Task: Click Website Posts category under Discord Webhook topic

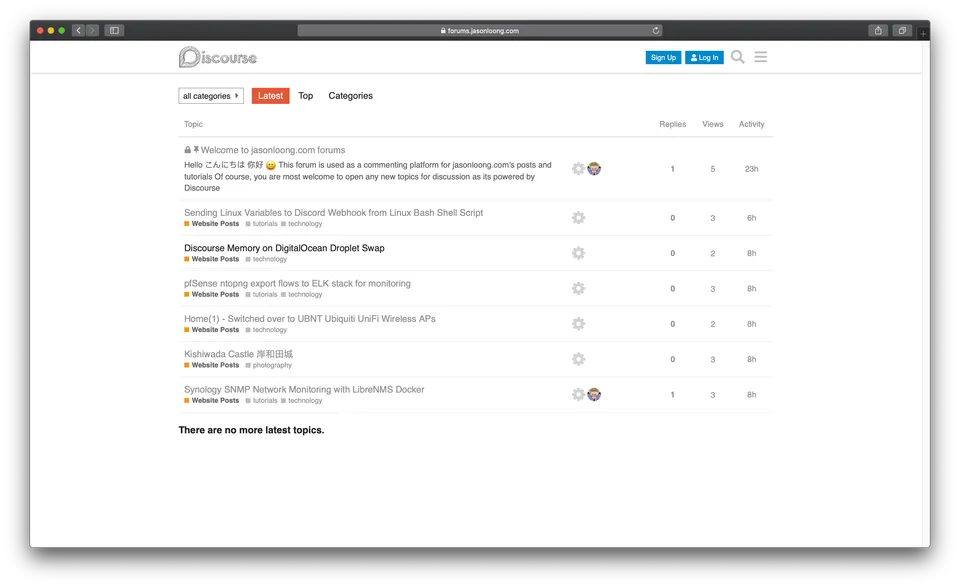Action: pyautogui.click(x=211, y=224)
